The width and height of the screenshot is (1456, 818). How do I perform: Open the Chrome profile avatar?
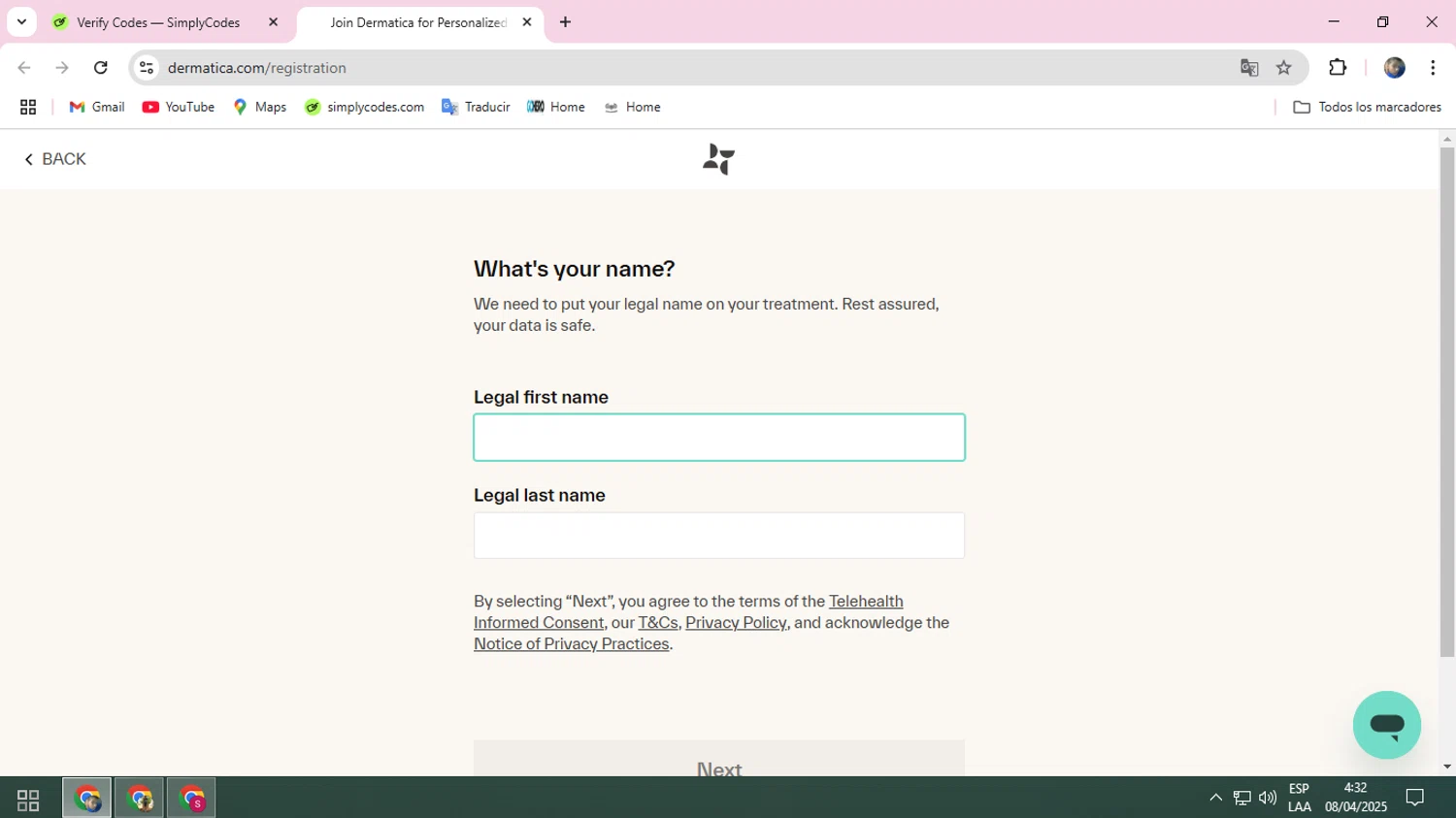1395,68
